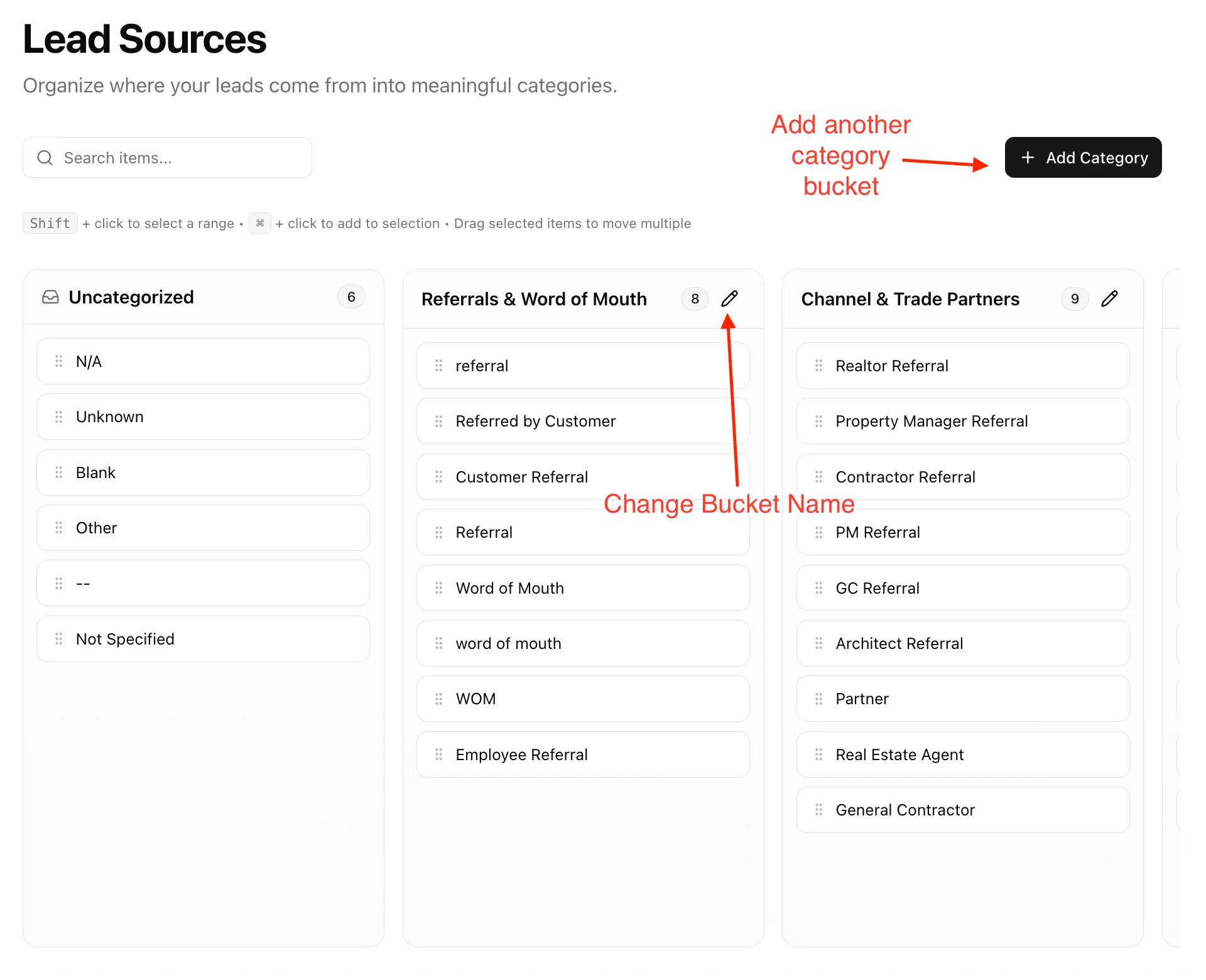
Task: Click the Uncategorized count badge 6
Action: [351, 297]
